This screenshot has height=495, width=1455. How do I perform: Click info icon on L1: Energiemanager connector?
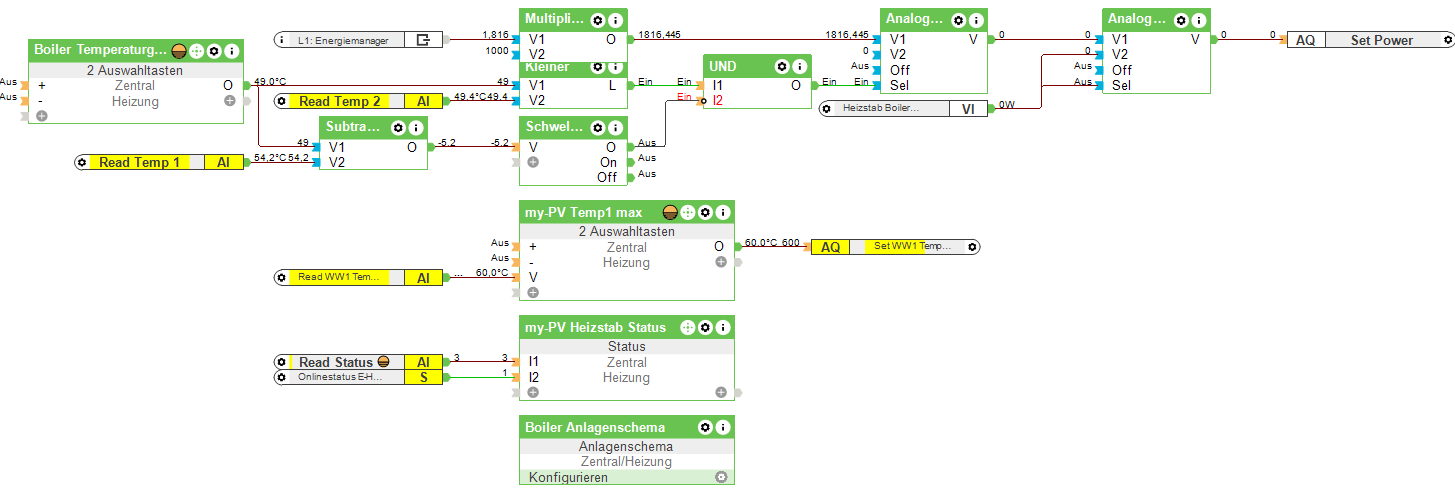tap(283, 40)
